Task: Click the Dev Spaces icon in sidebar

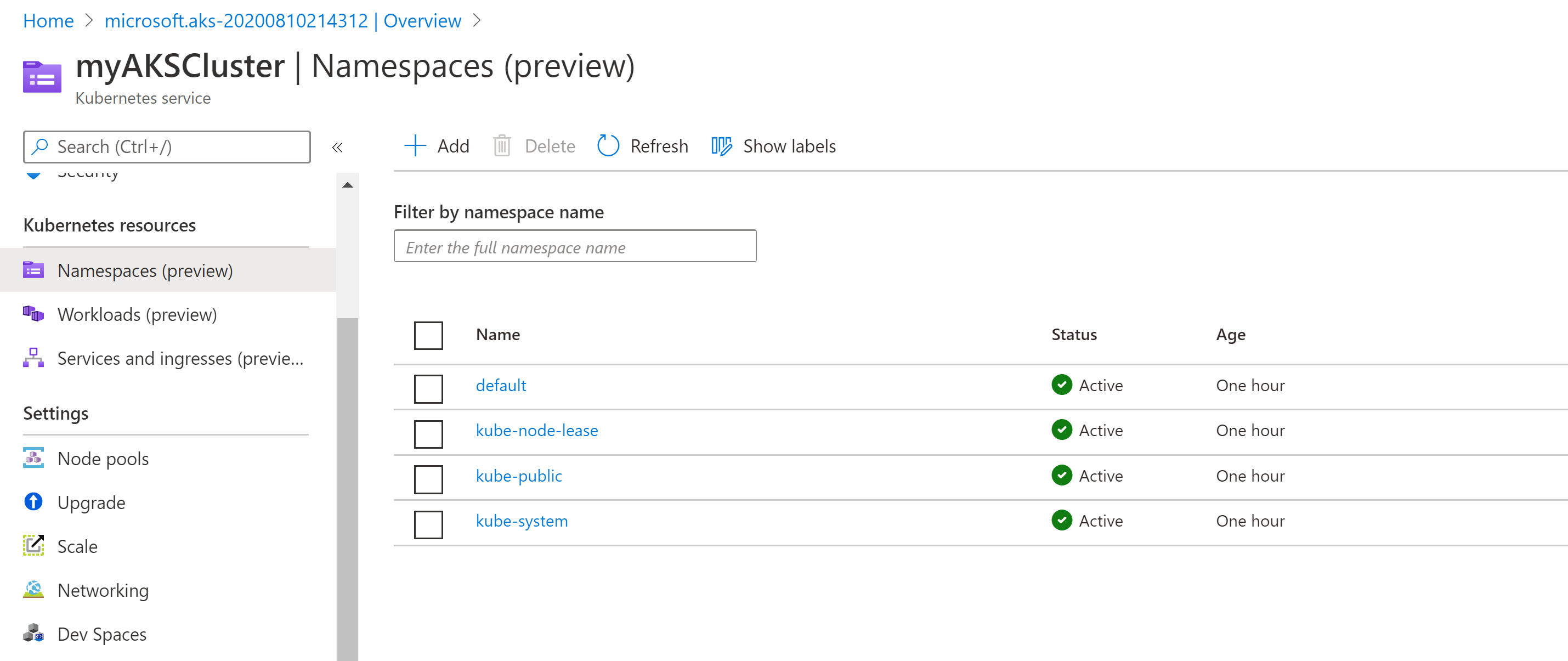Action: 33,633
